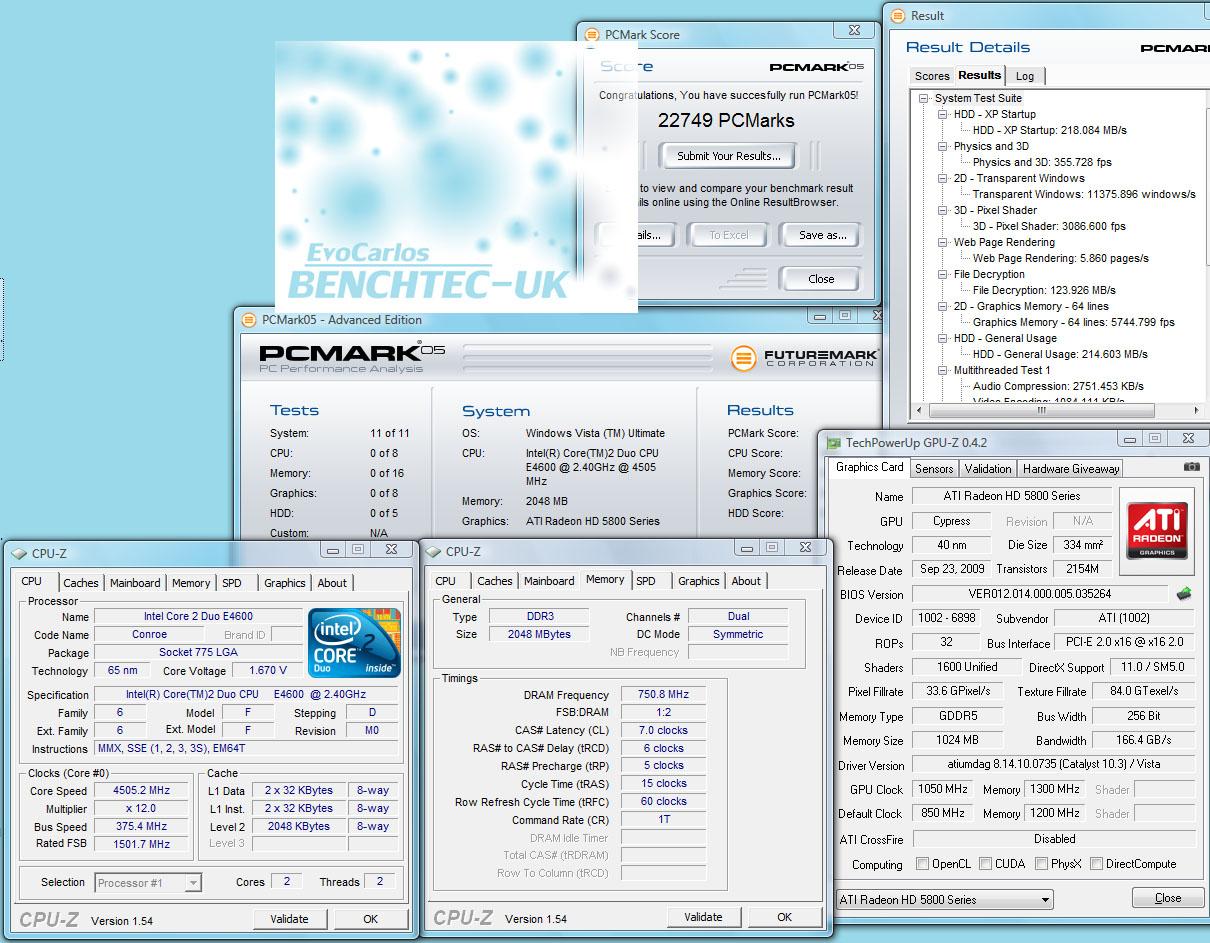1210x943 pixels.
Task: Click the Result tree scroll-right arrow
Action: tap(1196, 410)
